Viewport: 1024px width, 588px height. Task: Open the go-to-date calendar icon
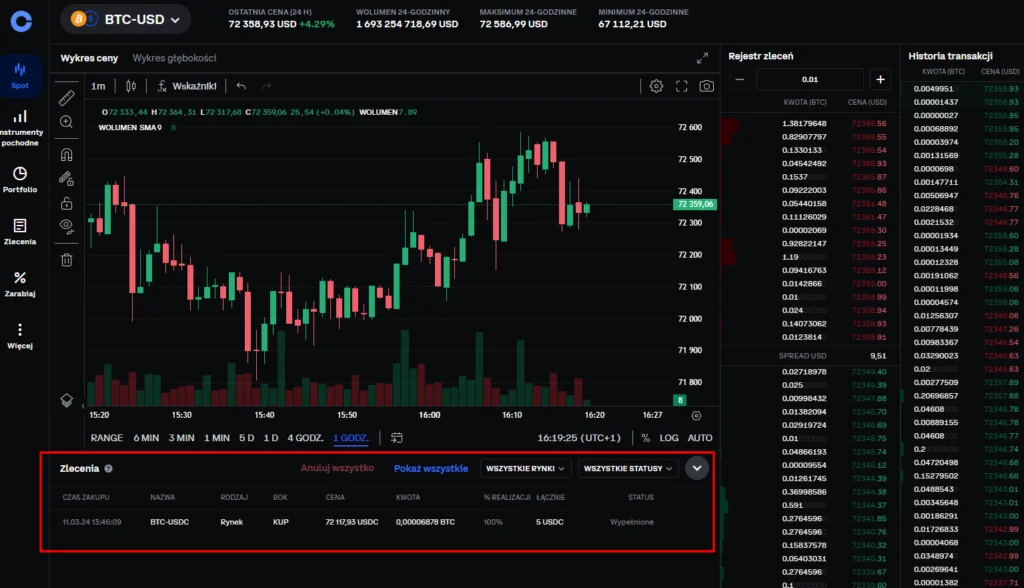[396, 438]
